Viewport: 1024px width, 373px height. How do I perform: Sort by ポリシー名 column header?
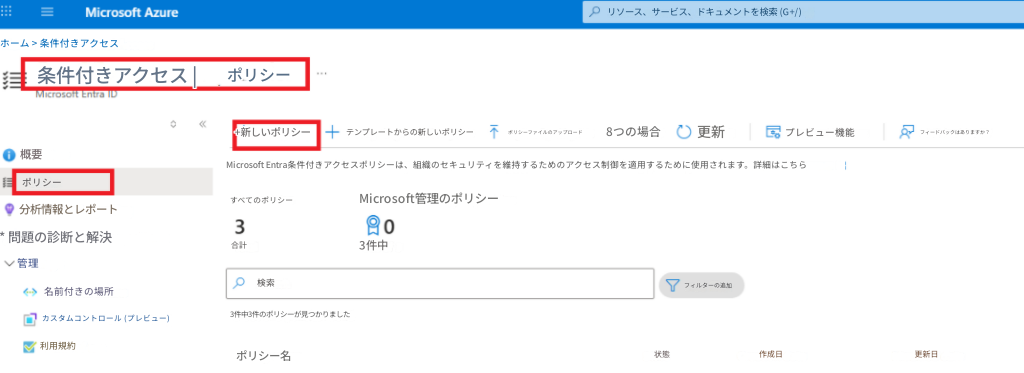click(x=263, y=356)
